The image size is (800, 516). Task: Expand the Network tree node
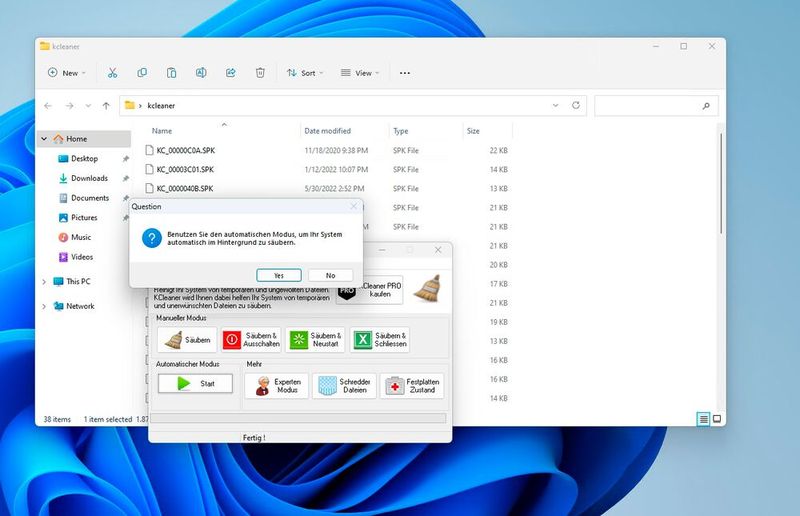coord(44,306)
